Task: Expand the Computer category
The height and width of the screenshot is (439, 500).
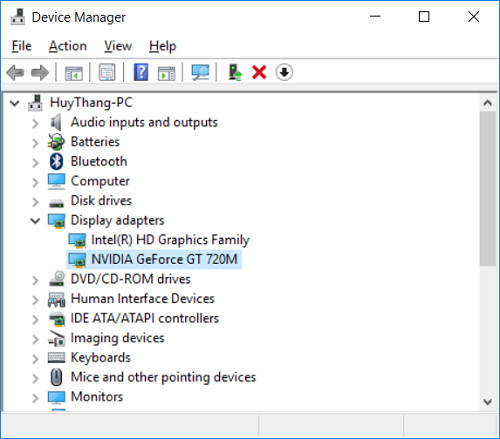Action: [35, 183]
